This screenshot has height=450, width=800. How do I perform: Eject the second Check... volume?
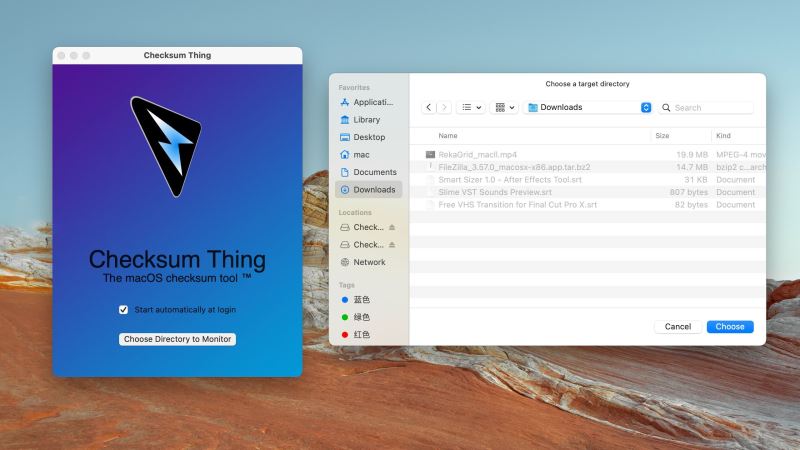tap(392, 245)
